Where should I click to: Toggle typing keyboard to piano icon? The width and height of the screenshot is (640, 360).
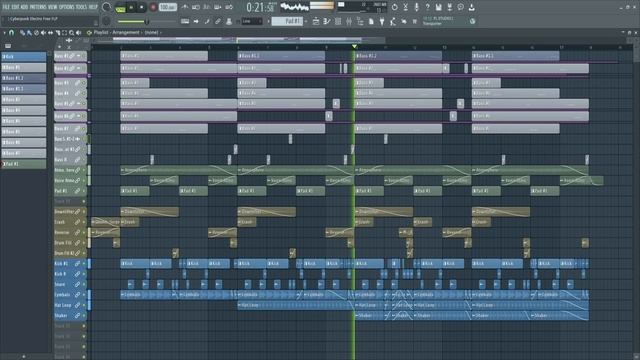pyautogui.click(x=185, y=21)
